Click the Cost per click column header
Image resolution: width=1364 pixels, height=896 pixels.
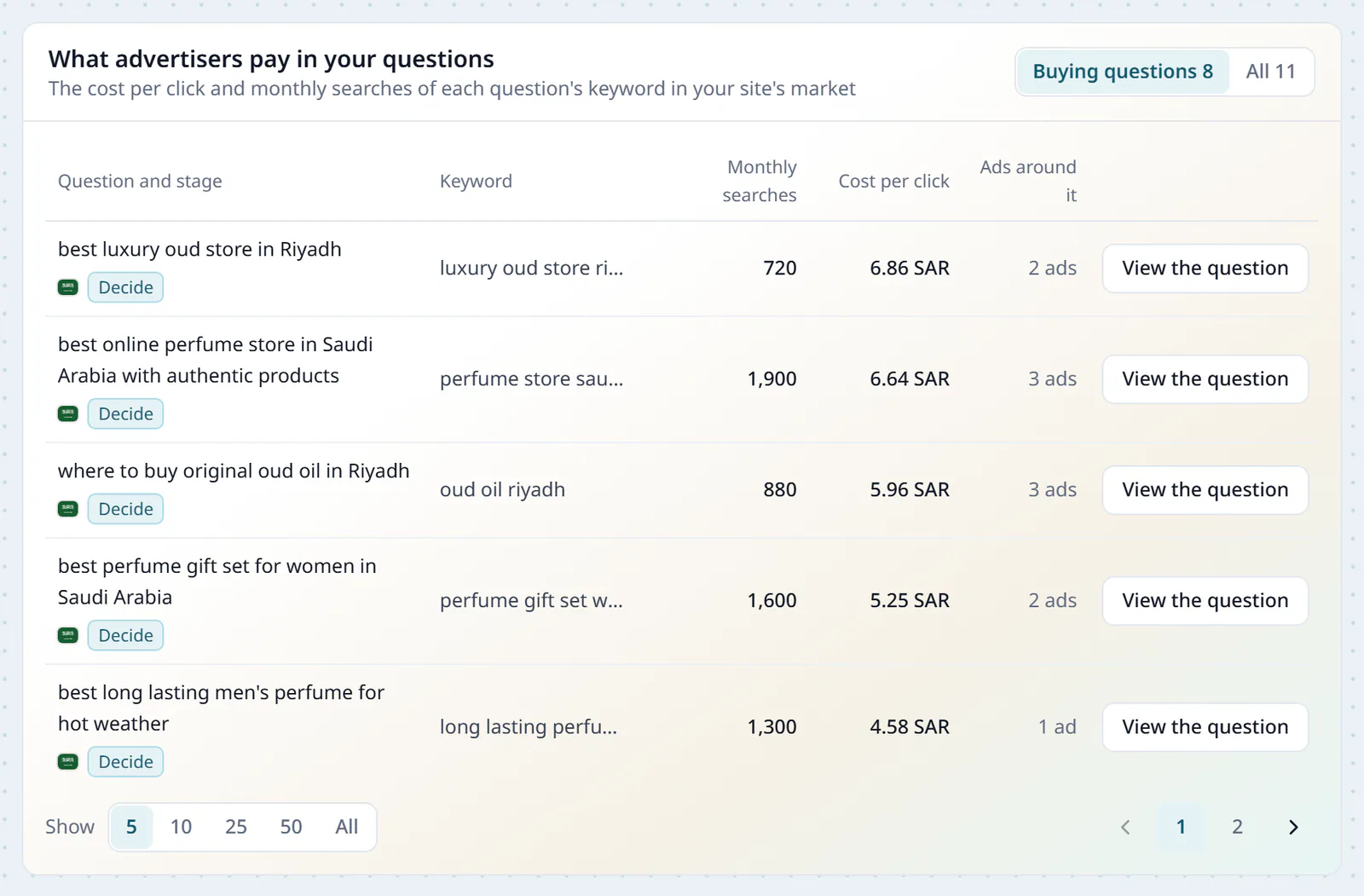(893, 181)
